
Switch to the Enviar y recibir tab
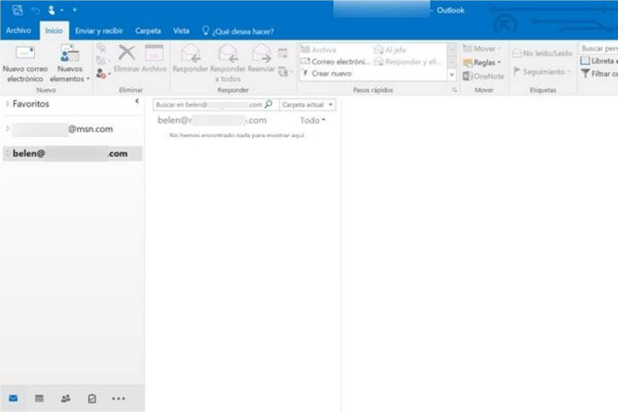click(99, 31)
